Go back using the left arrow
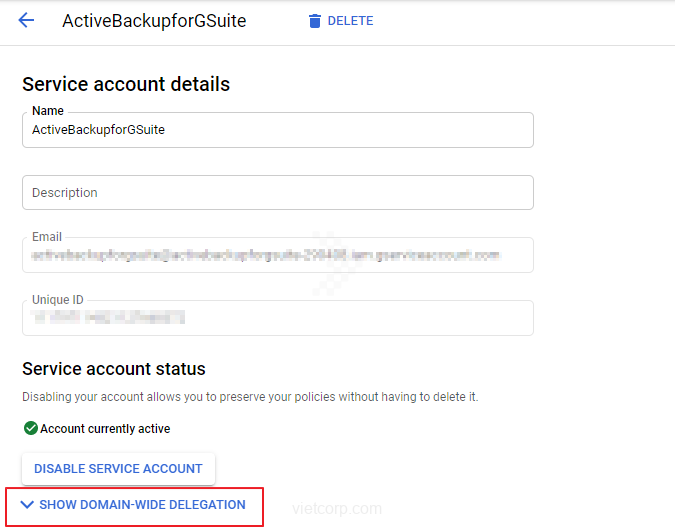This screenshot has width=675, height=527. pos(26,20)
